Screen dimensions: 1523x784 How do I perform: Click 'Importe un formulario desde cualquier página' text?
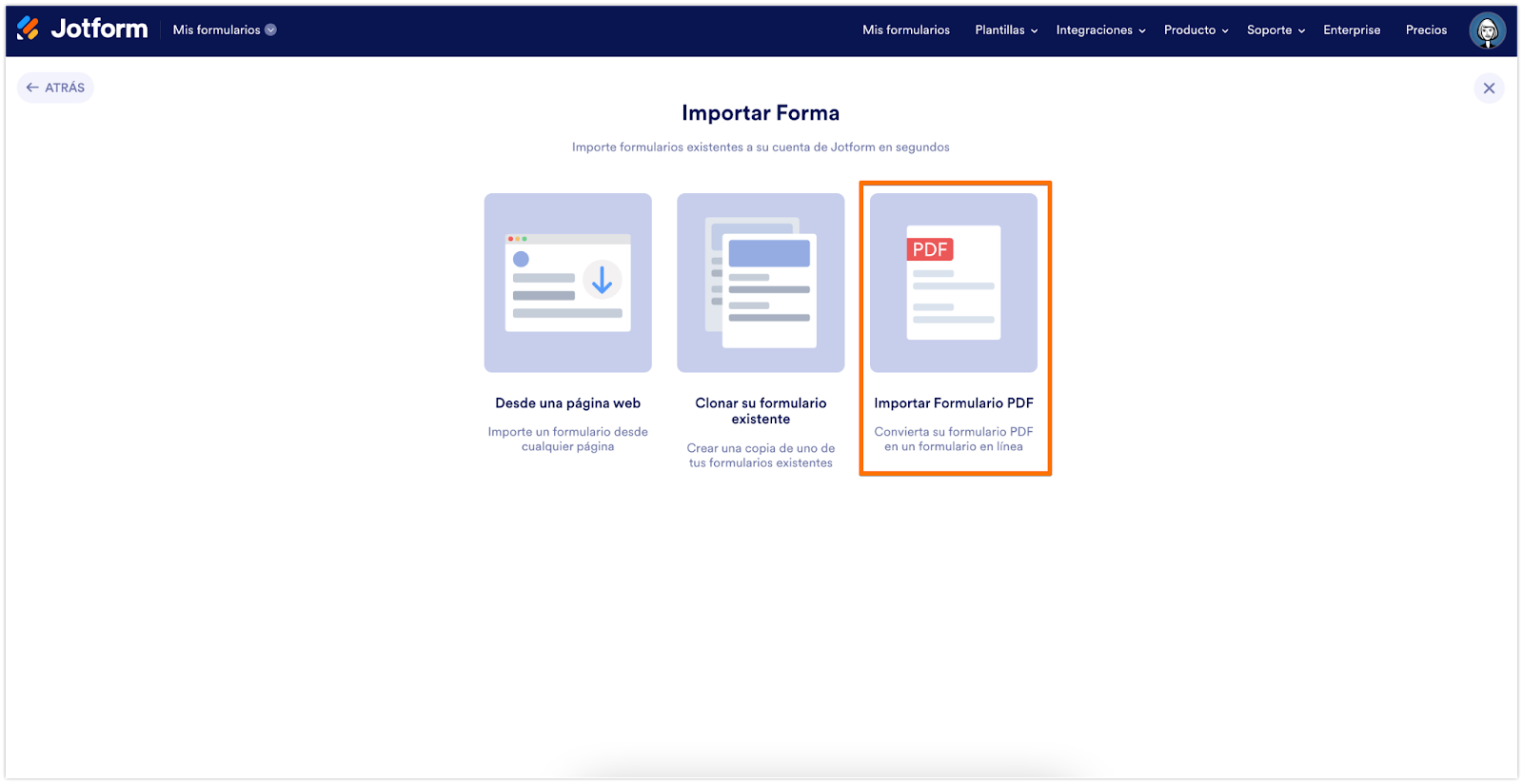(x=568, y=440)
